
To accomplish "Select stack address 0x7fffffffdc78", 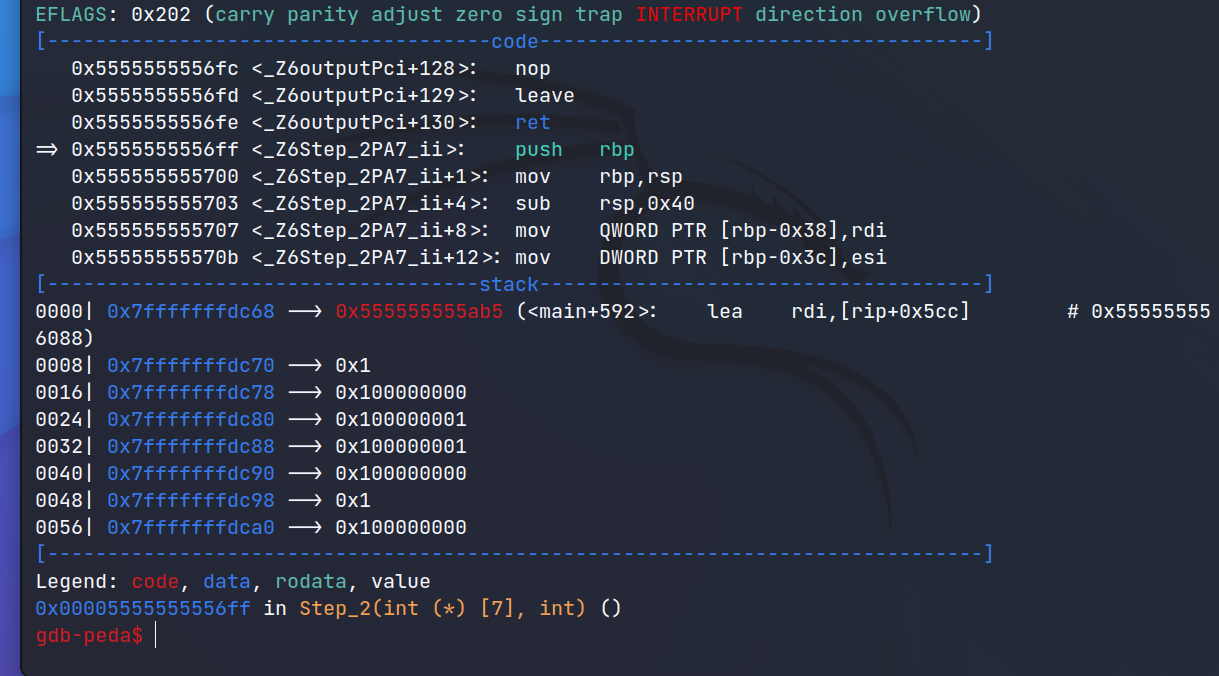I will [x=191, y=393].
